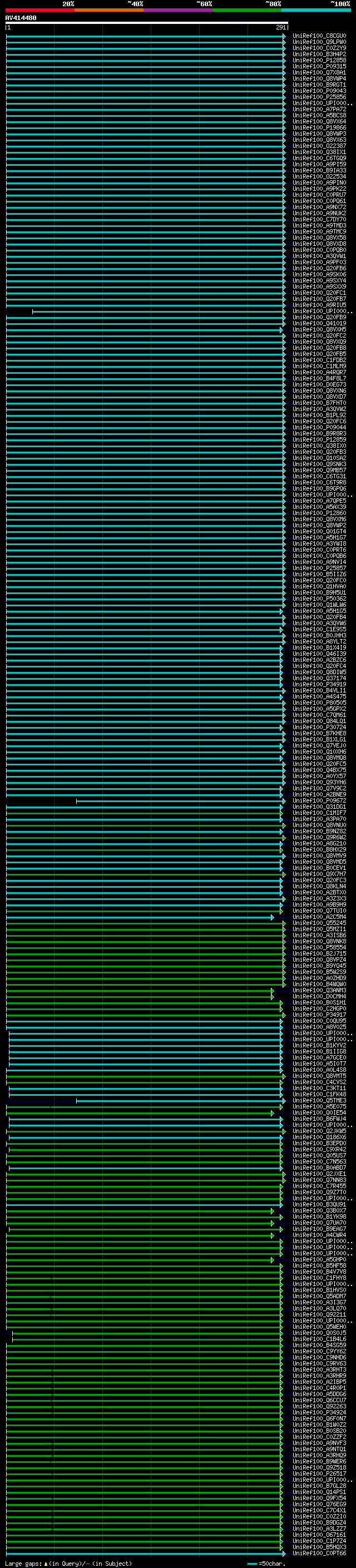Screen dimensions: 356x1568
Task: Click hit label UniRef100_Q93YH6
Action: pyautogui.click(x=319, y=782)
